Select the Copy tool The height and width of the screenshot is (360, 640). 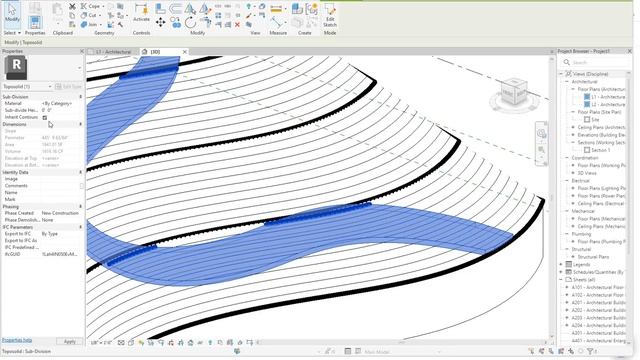click(x=176, y=22)
